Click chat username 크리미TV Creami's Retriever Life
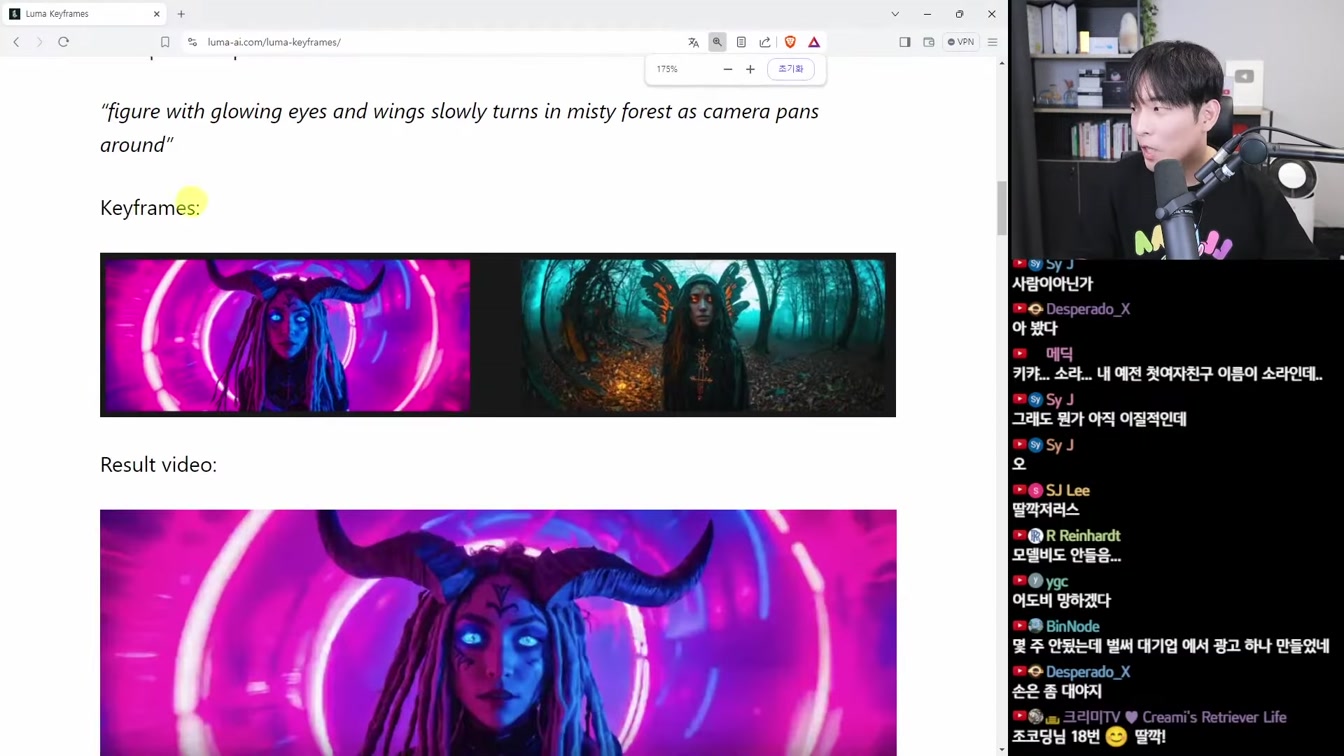 click(x=1174, y=717)
